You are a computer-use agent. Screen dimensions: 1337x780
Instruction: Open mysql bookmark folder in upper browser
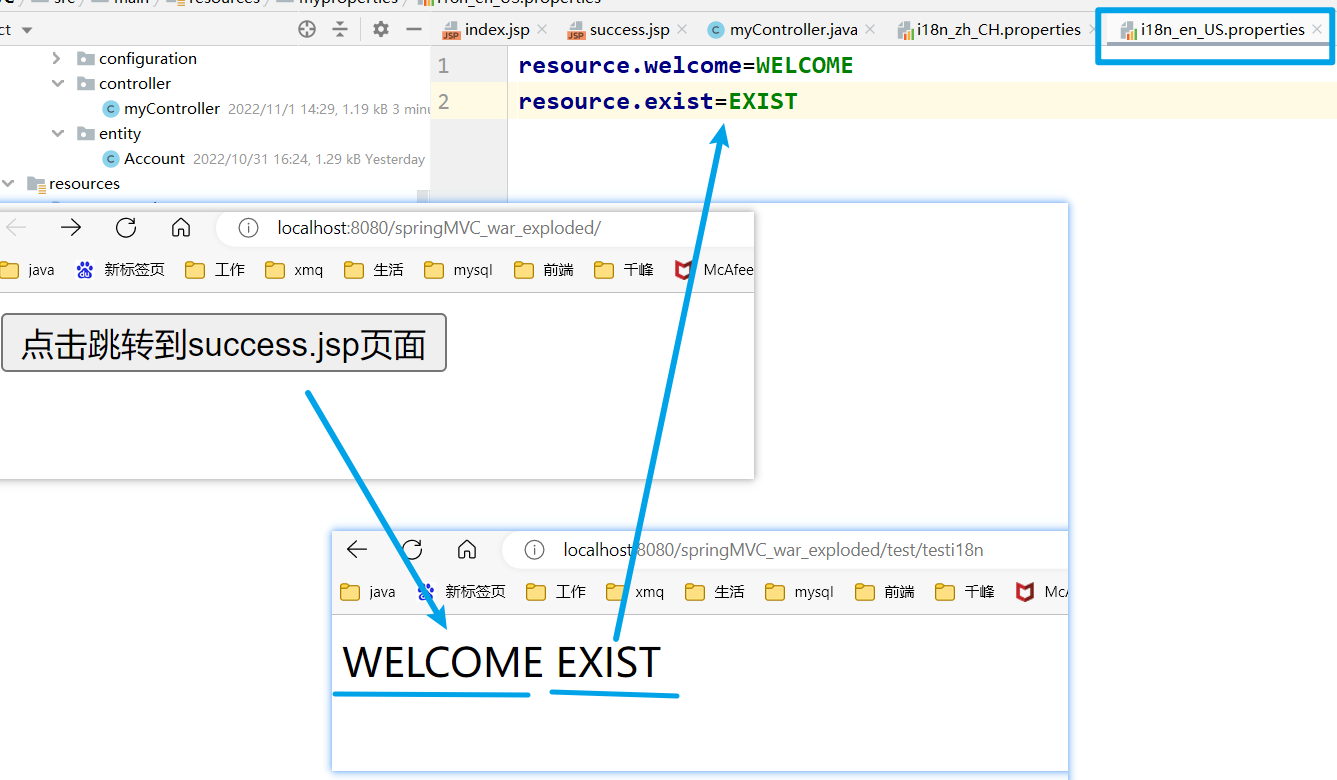point(459,270)
